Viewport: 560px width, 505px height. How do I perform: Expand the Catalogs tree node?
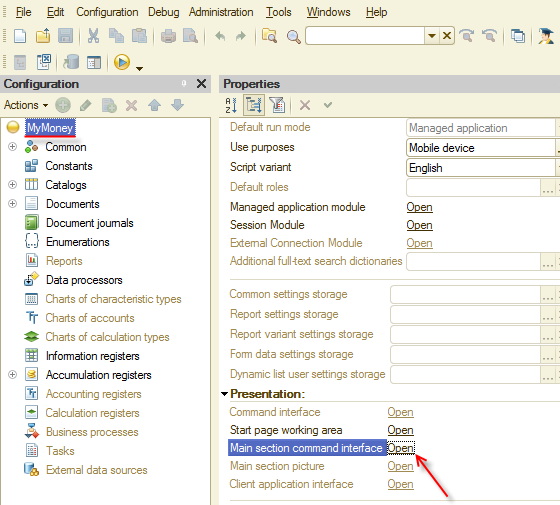pos(12,185)
